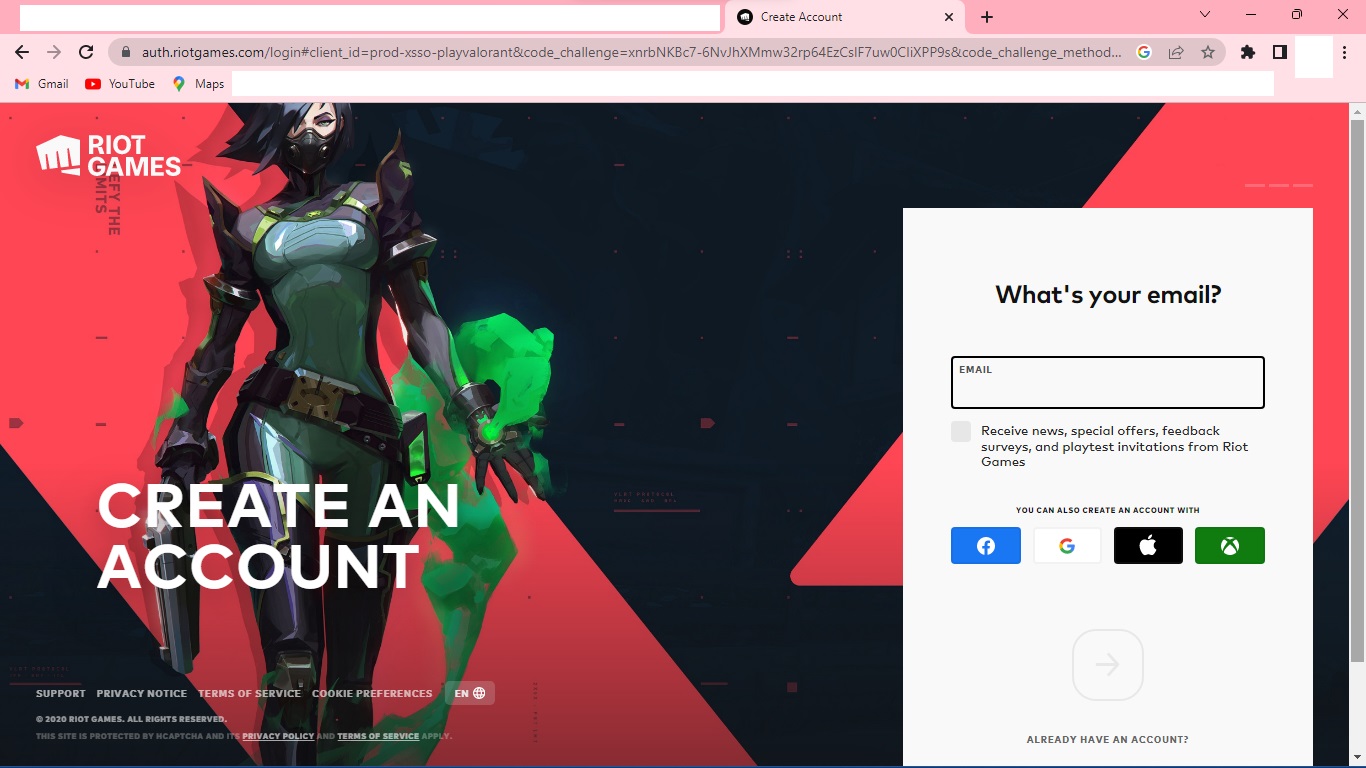The image size is (1366, 768).
Task: Open the browser tab search chevron
Action: 1203,16
